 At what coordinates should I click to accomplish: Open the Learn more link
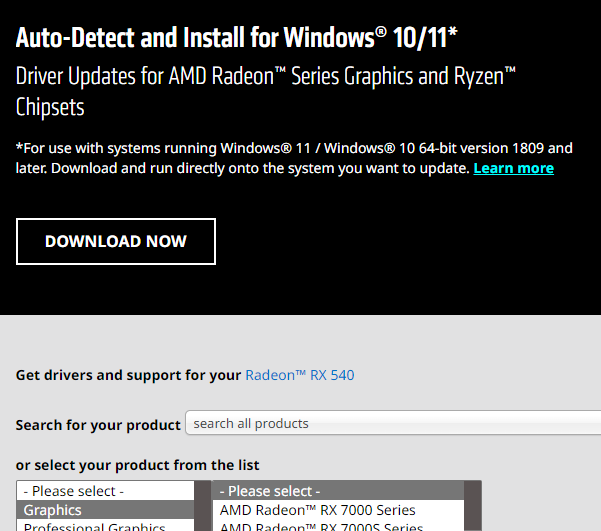513,168
